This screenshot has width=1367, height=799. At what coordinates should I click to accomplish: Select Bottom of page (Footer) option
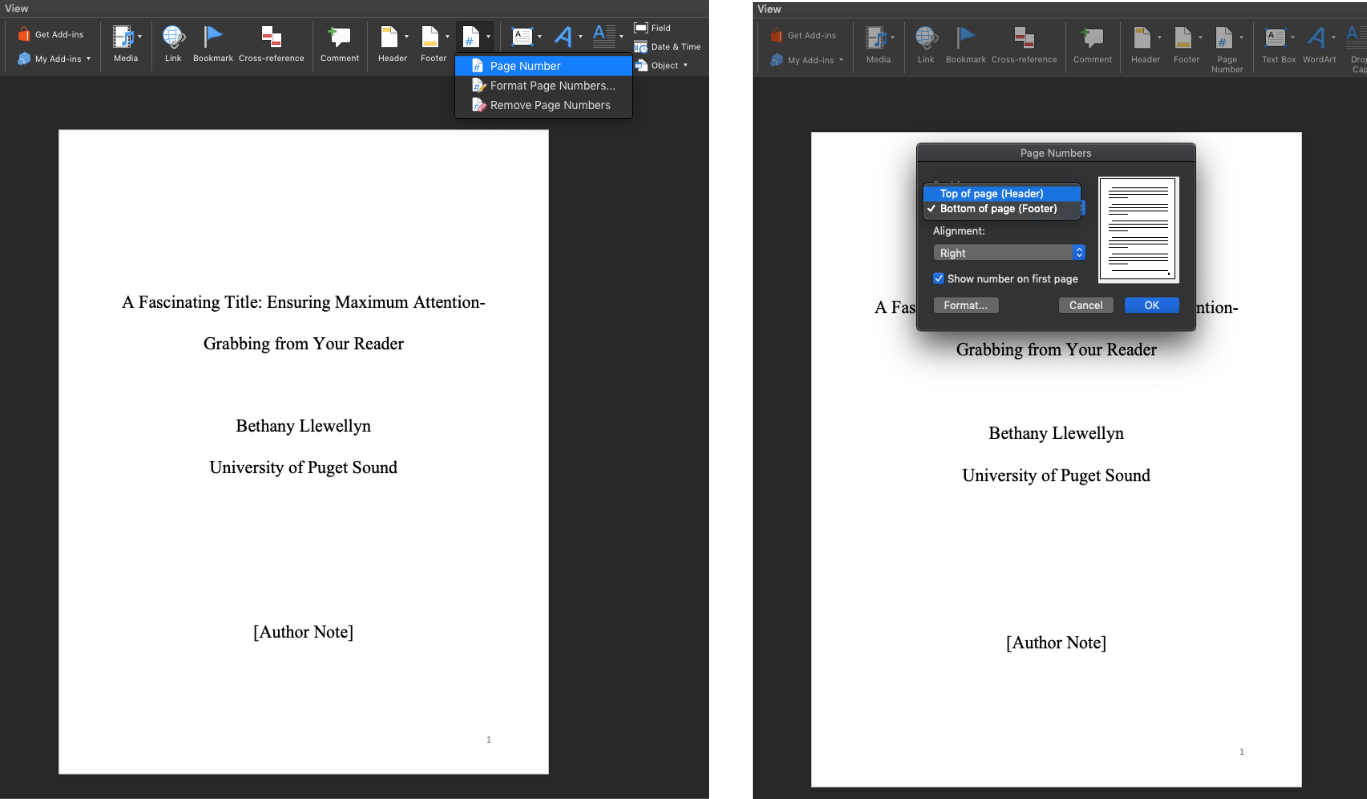[1002, 209]
